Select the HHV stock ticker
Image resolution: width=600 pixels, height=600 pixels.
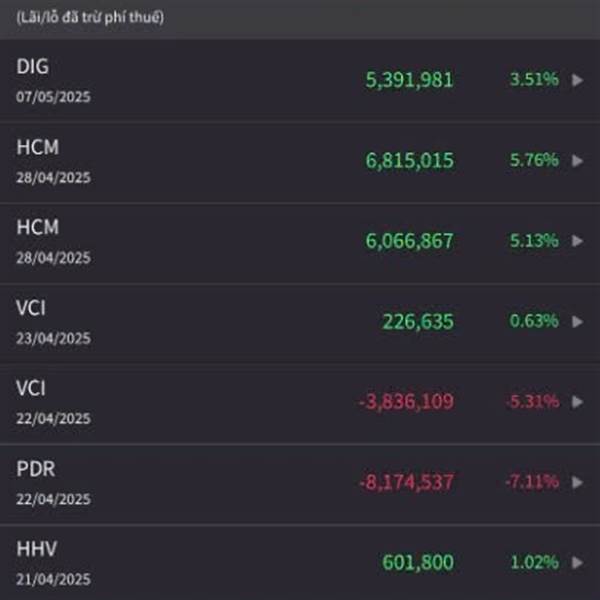point(37,549)
